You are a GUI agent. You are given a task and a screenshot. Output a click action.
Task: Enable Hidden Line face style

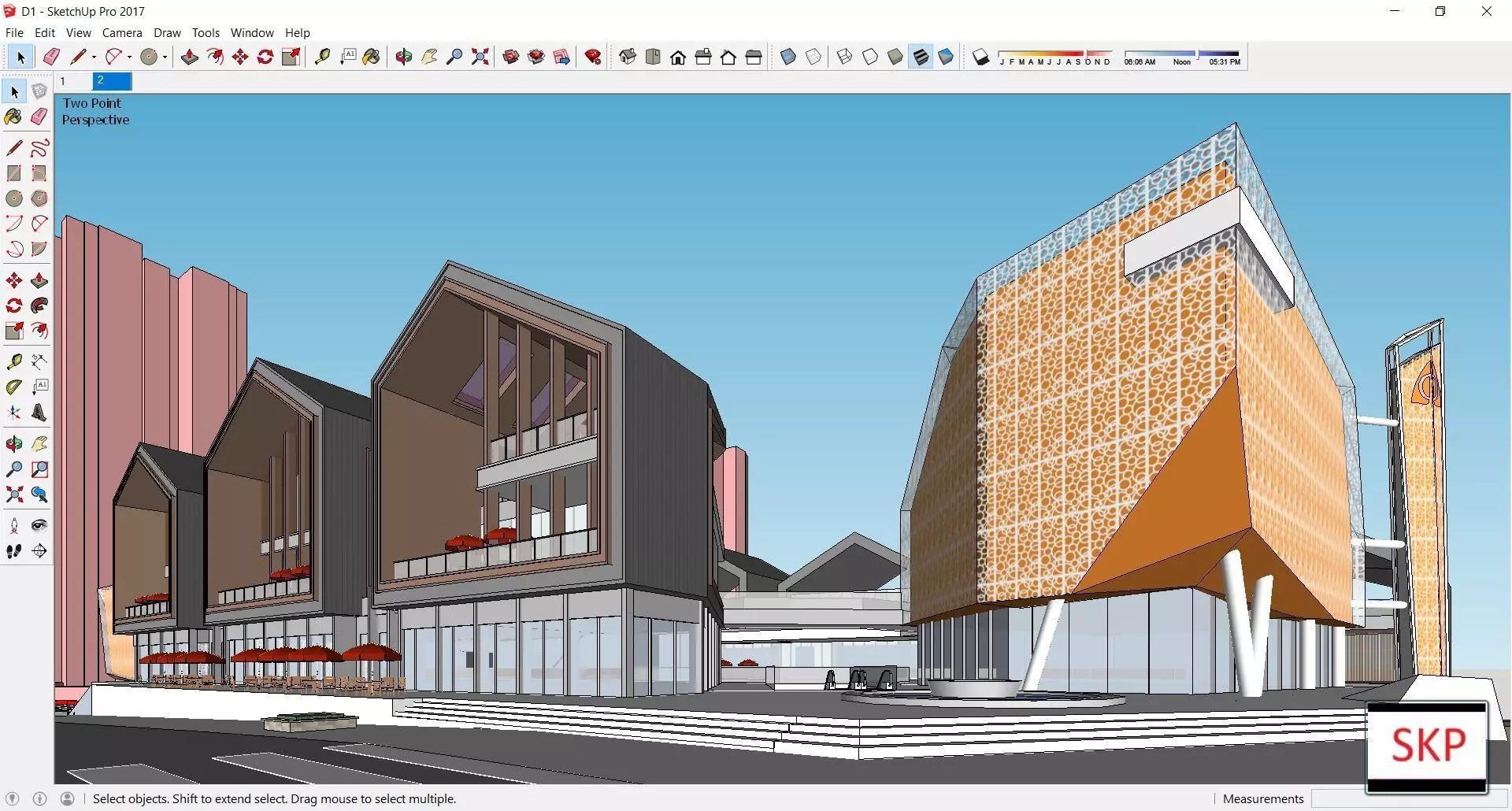pos(870,57)
